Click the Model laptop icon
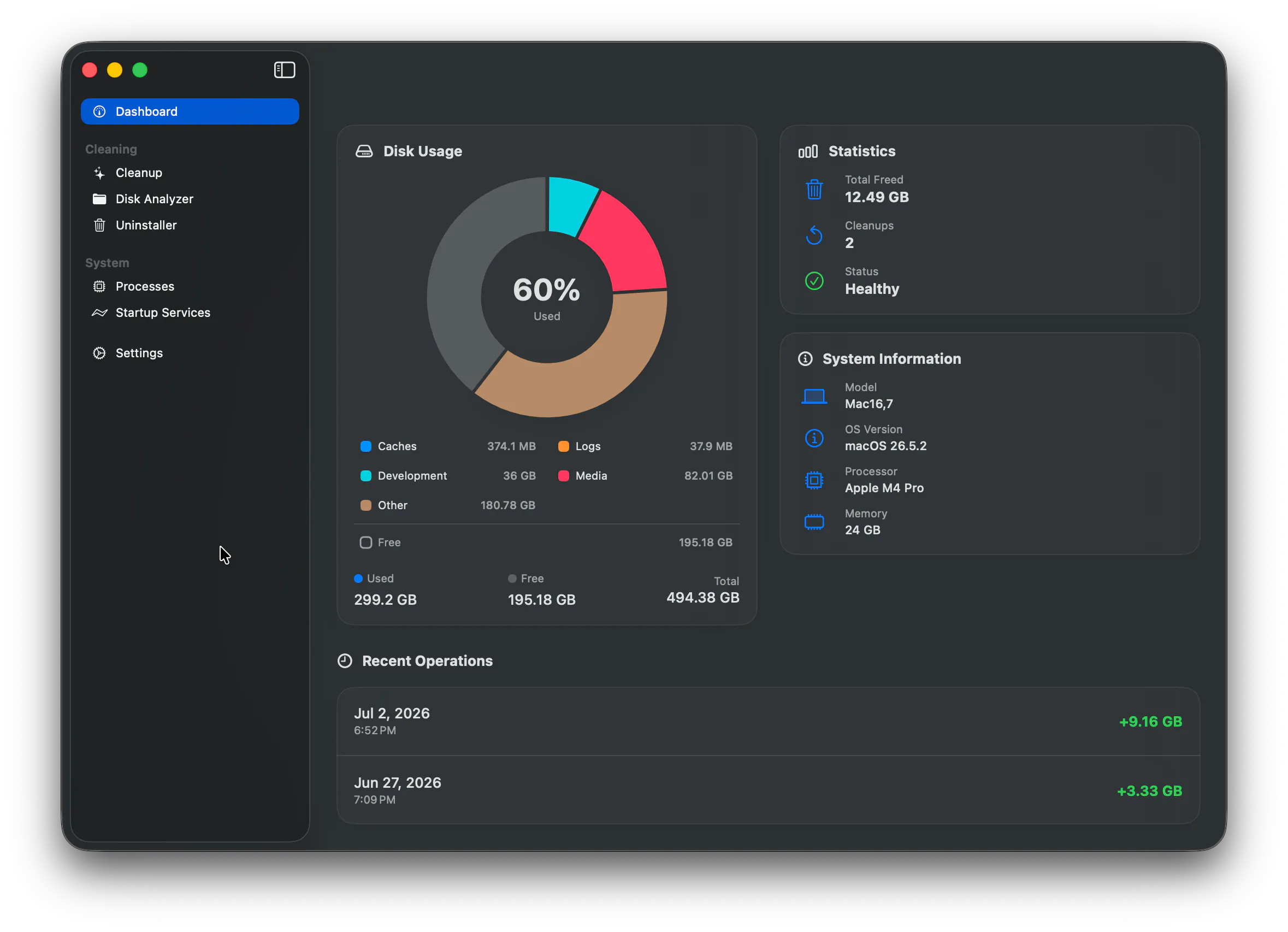The height and width of the screenshot is (932, 1288). [x=814, y=396]
